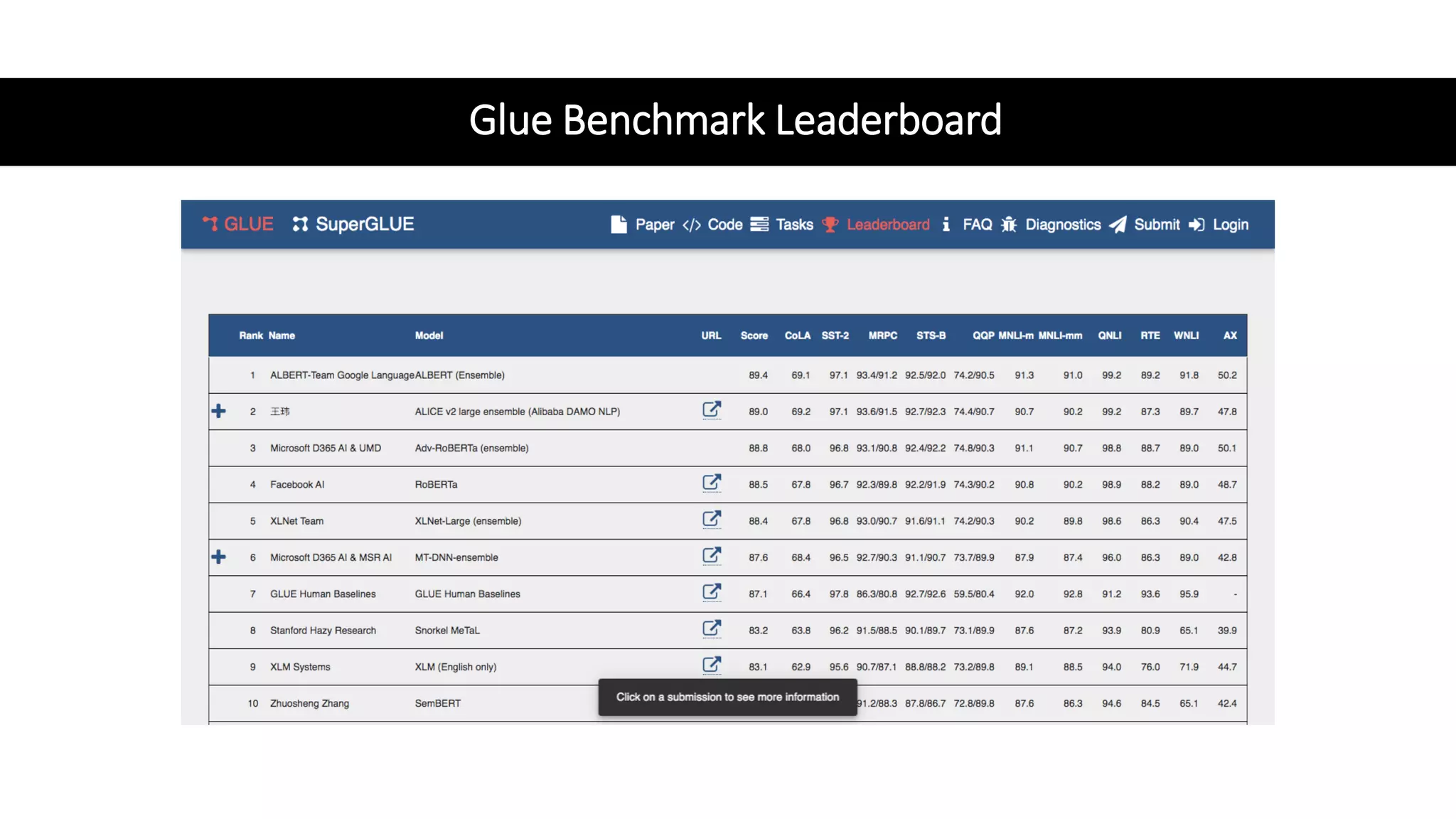
Task: Open the SuperGLUE site link
Action: click(353, 224)
